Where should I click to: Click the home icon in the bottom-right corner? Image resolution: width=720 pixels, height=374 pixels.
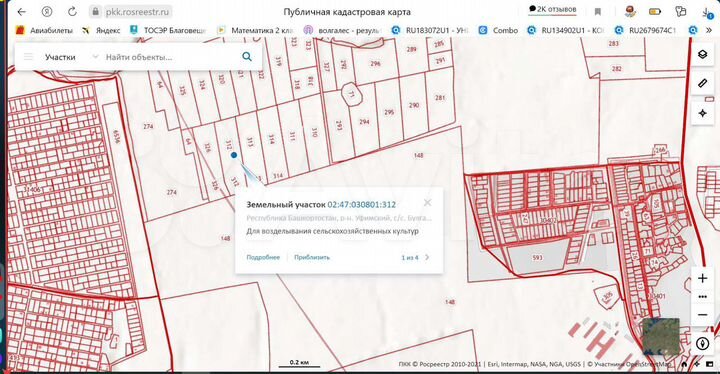tap(684, 365)
